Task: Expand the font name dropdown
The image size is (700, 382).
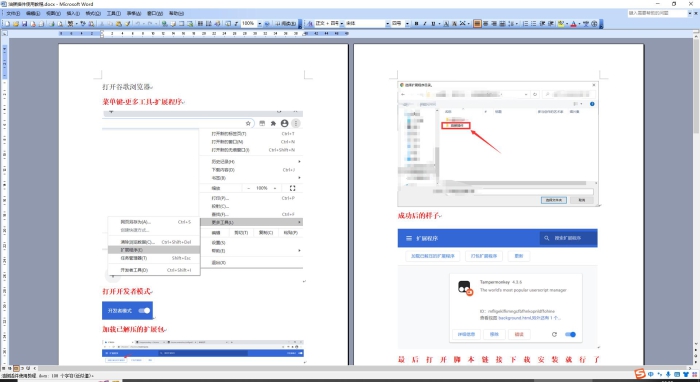Action: [388, 23]
